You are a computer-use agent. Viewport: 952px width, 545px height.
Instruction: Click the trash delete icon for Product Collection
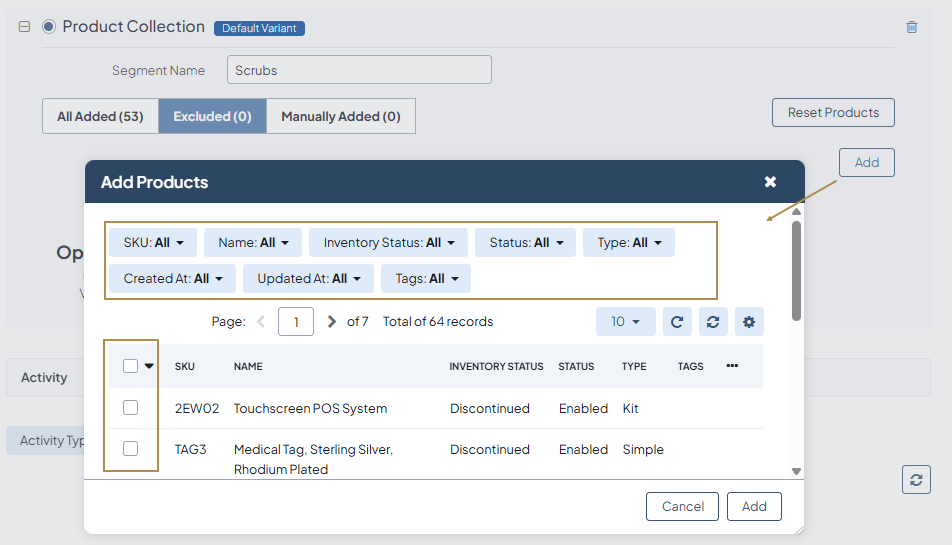[x=911, y=27]
